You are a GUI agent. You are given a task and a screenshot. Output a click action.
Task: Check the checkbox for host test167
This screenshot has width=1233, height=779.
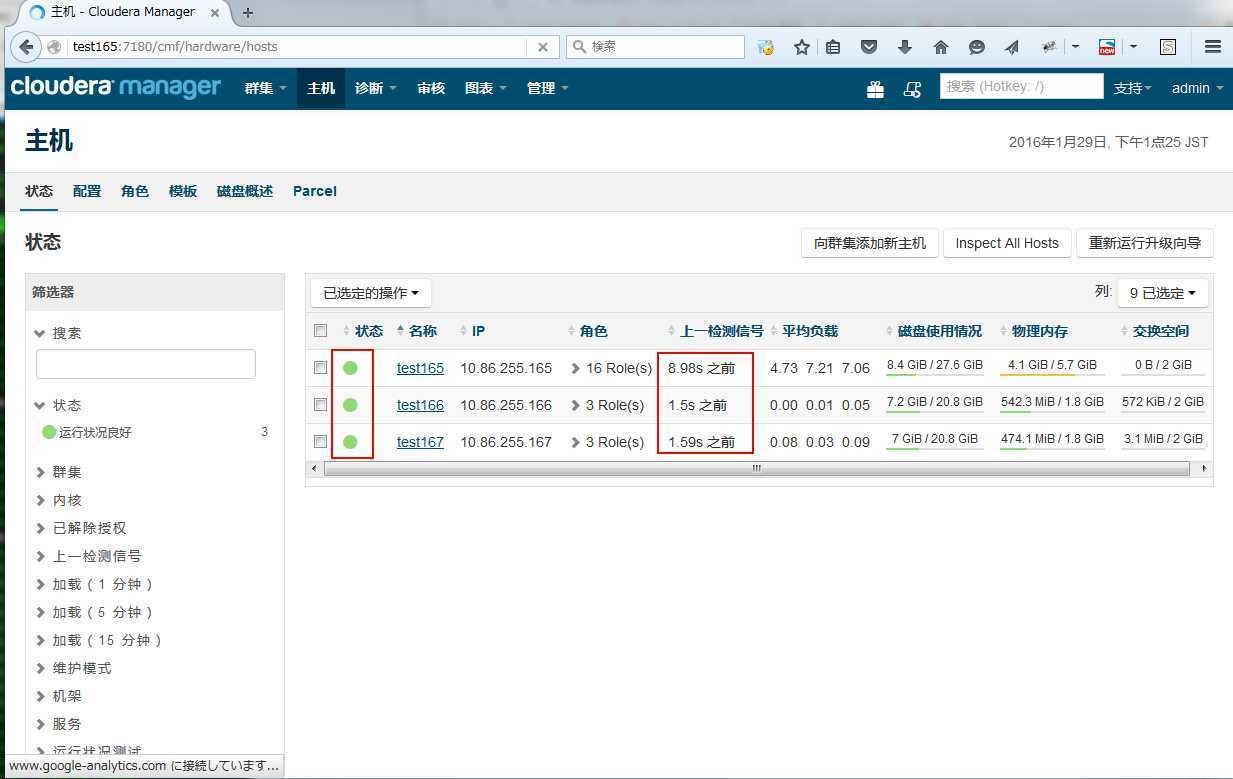click(x=320, y=441)
